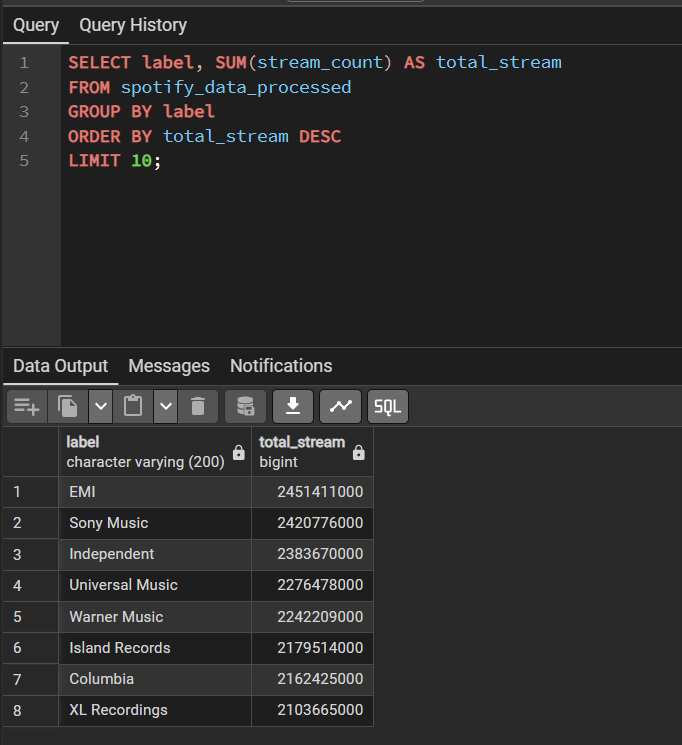Click the XL Recordings cell

(155, 710)
